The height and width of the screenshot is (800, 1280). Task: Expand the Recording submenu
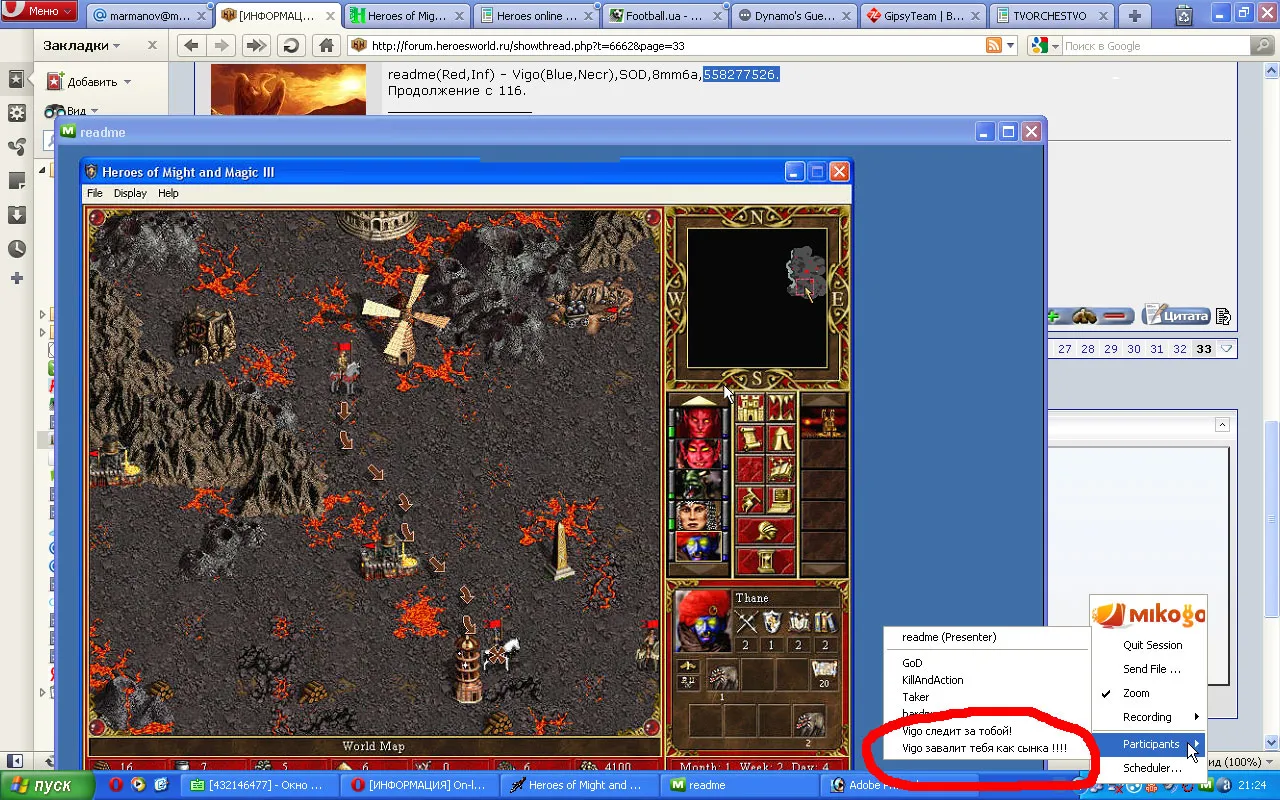point(1148,717)
